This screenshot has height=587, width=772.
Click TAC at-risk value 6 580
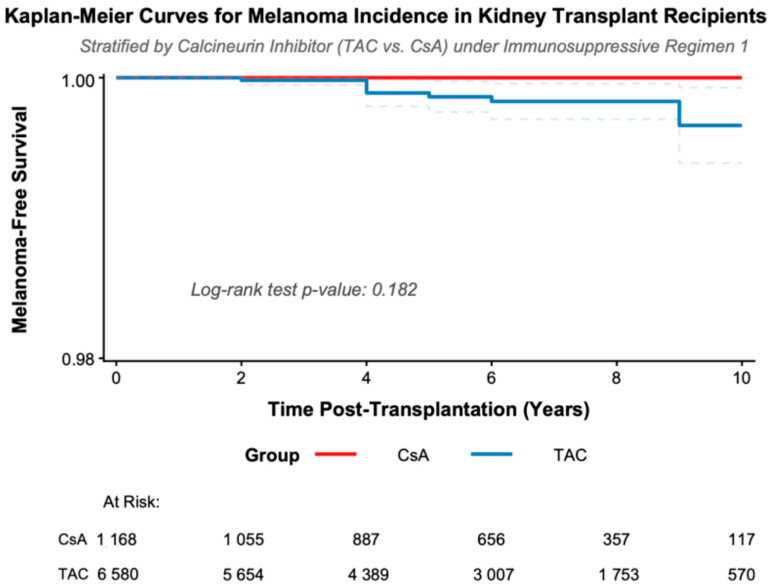pyautogui.click(x=117, y=574)
